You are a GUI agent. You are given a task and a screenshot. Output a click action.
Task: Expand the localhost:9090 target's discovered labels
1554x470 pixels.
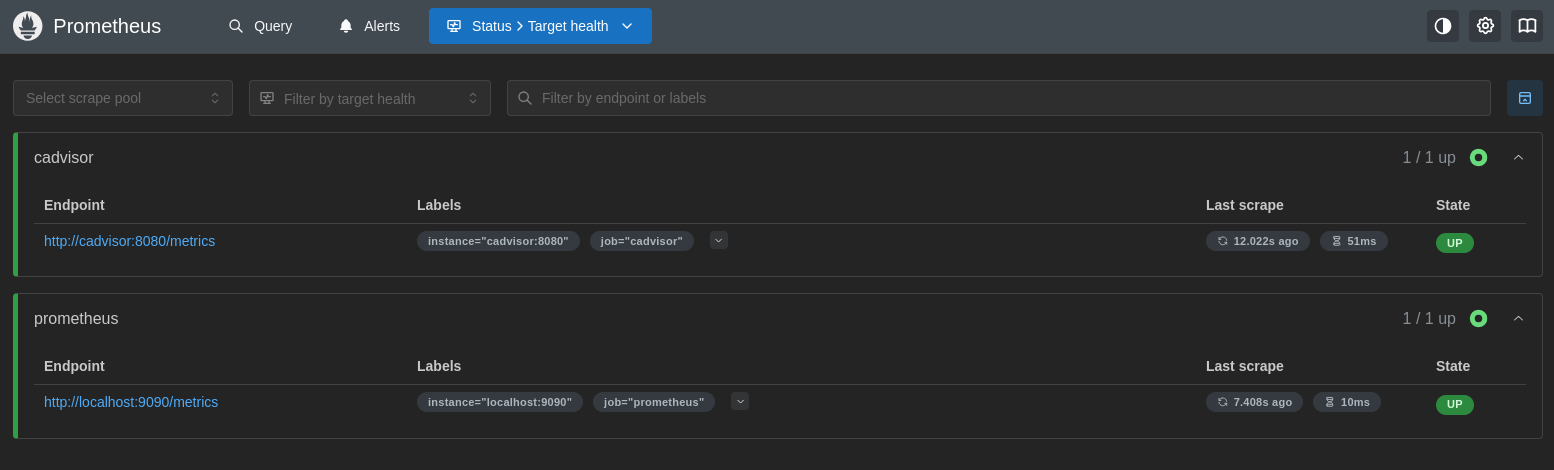coord(739,401)
